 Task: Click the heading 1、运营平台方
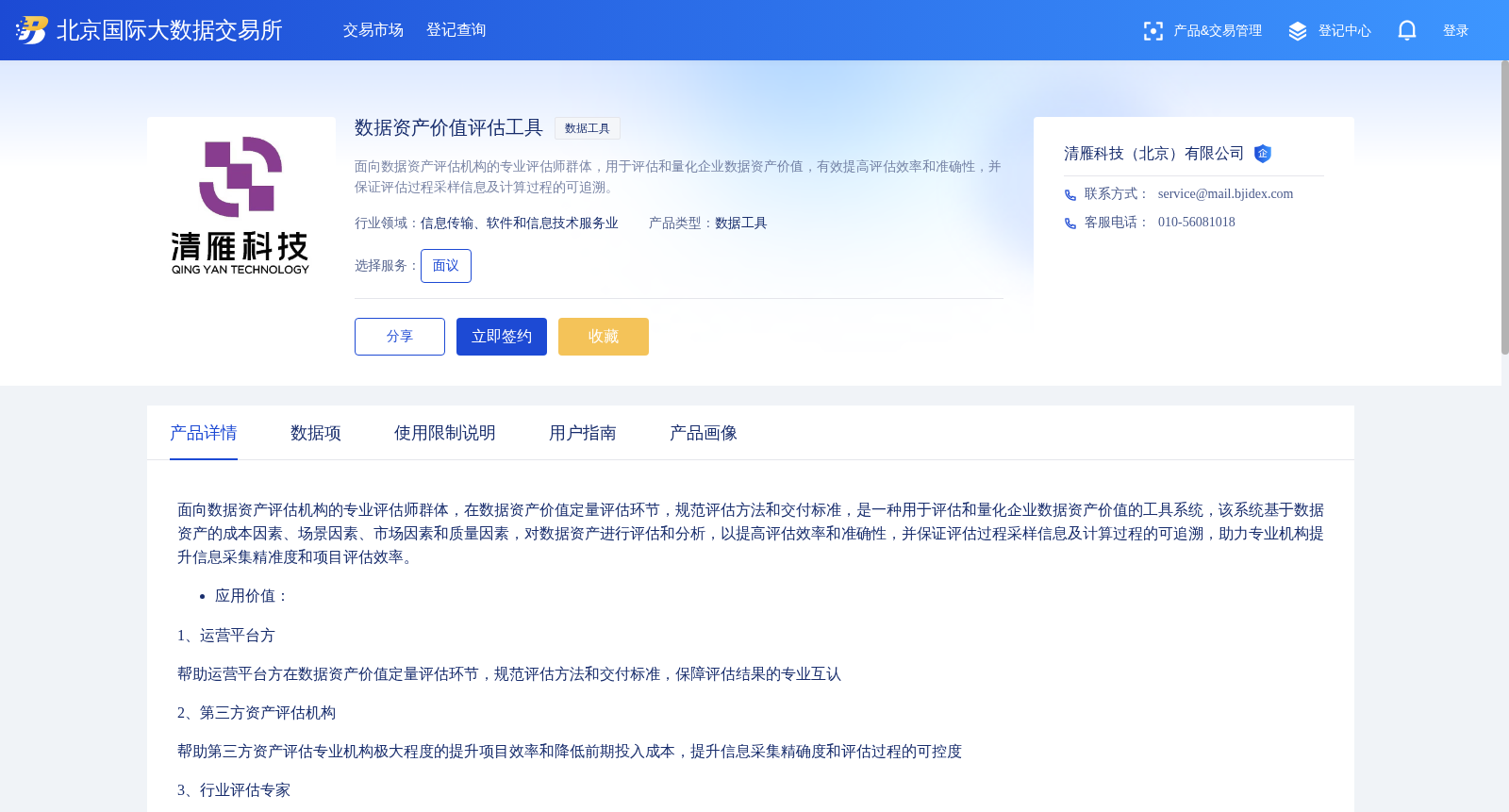coord(226,636)
